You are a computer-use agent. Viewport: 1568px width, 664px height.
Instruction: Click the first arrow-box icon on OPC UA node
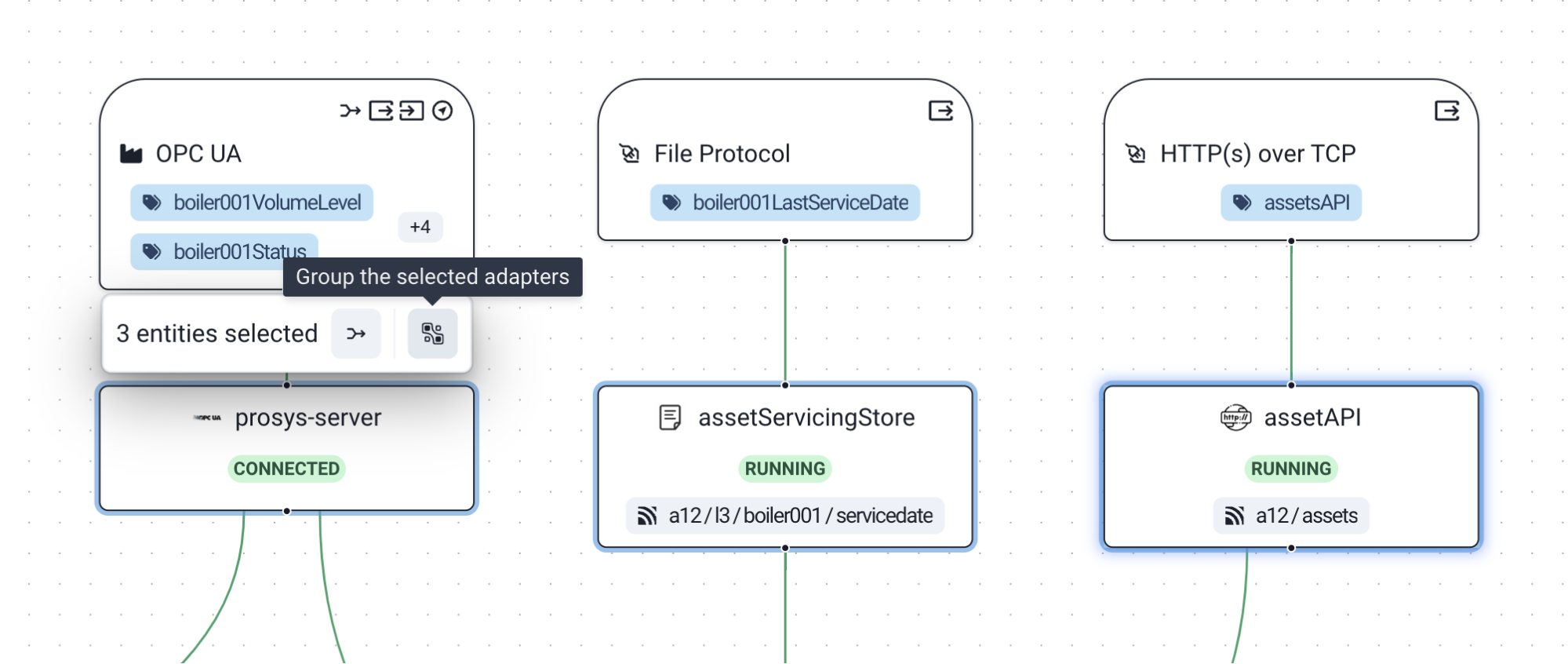click(x=381, y=111)
